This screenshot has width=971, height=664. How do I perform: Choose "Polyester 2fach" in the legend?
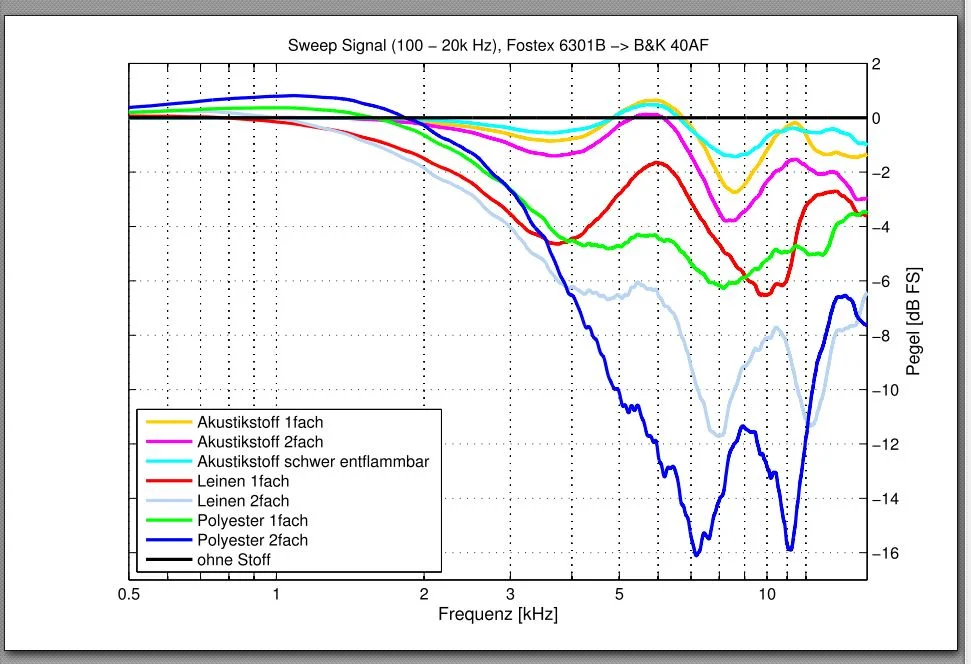coord(252,540)
